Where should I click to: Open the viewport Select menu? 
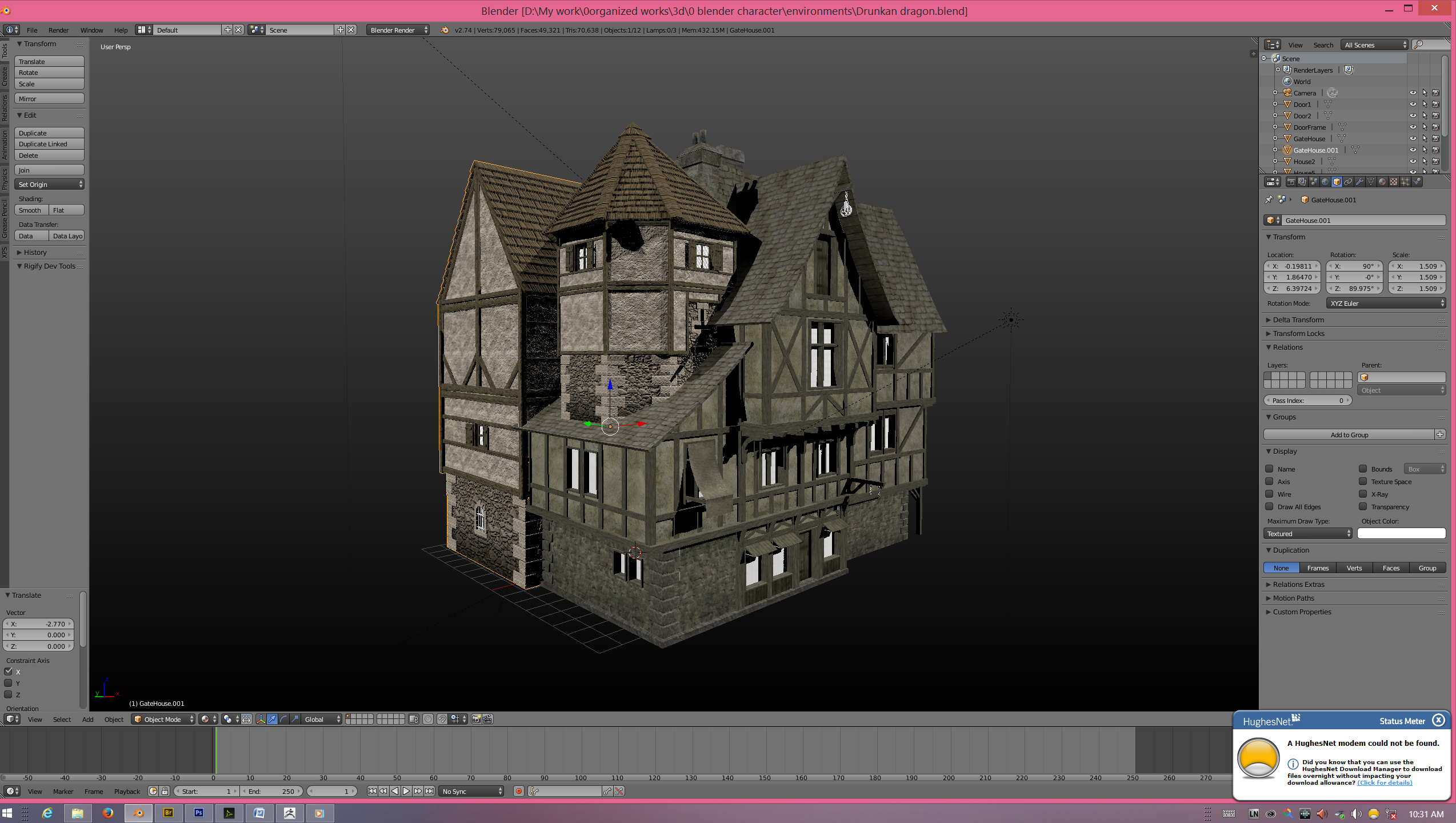[x=62, y=719]
